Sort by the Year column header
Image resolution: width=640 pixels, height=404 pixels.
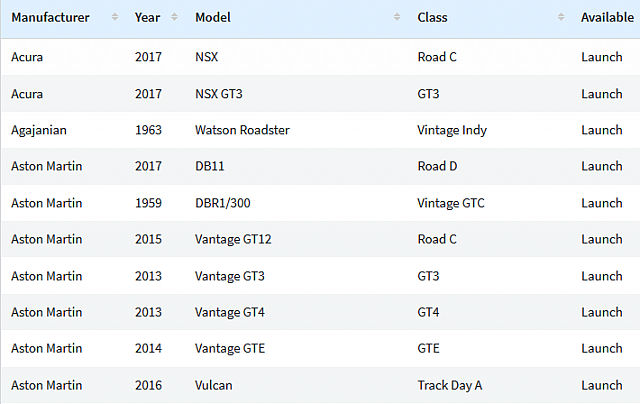(147, 18)
